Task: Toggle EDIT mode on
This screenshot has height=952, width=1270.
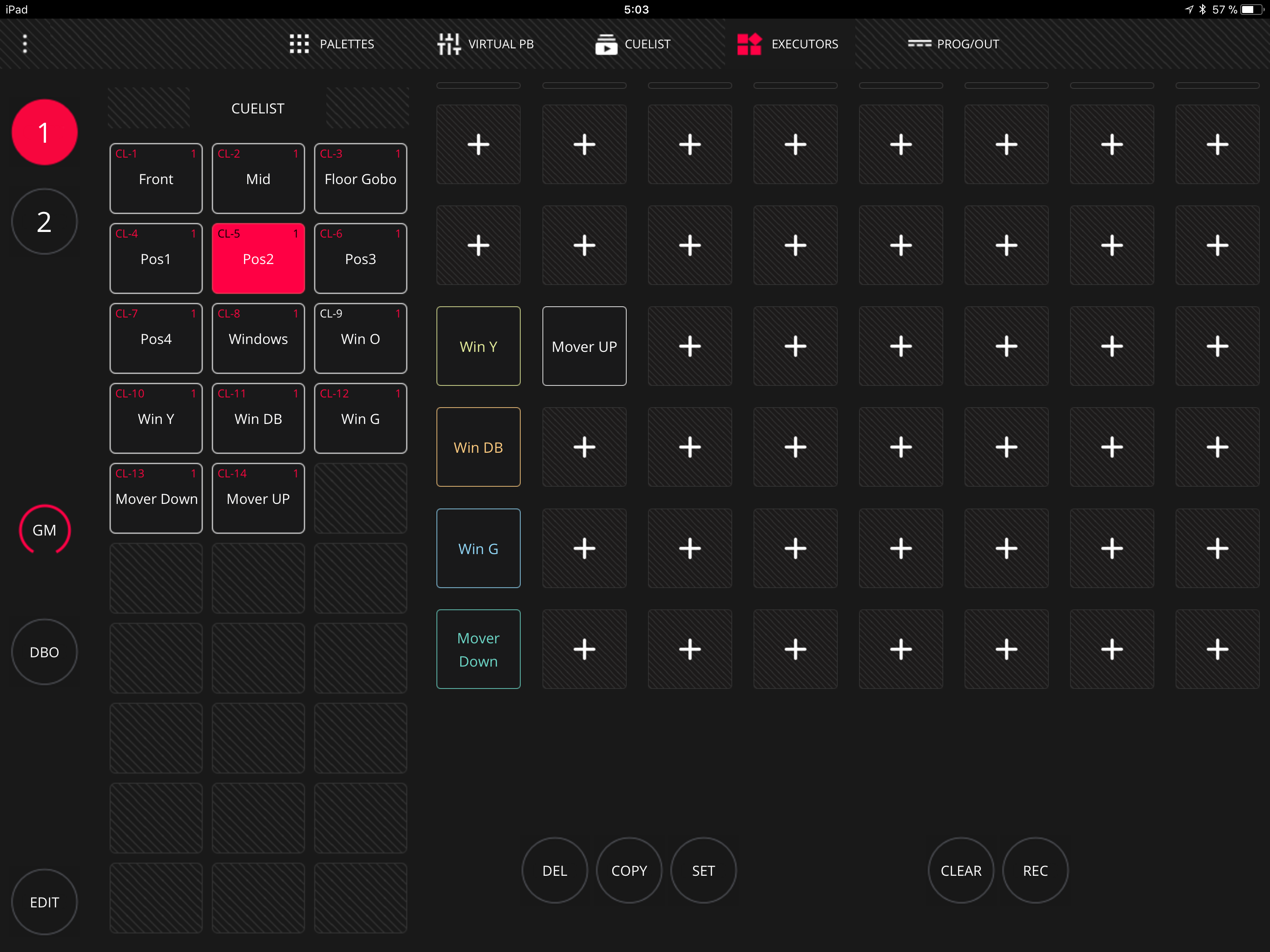Action: pos(44,902)
